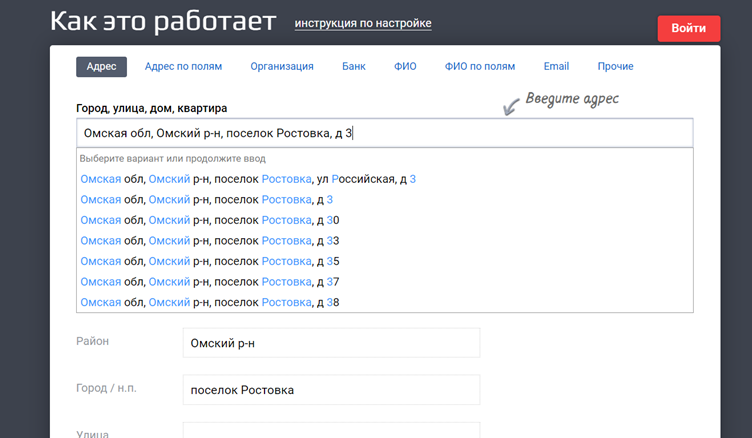Select the Организация tab
This screenshot has height=438, width=752.
pos(282,67)
